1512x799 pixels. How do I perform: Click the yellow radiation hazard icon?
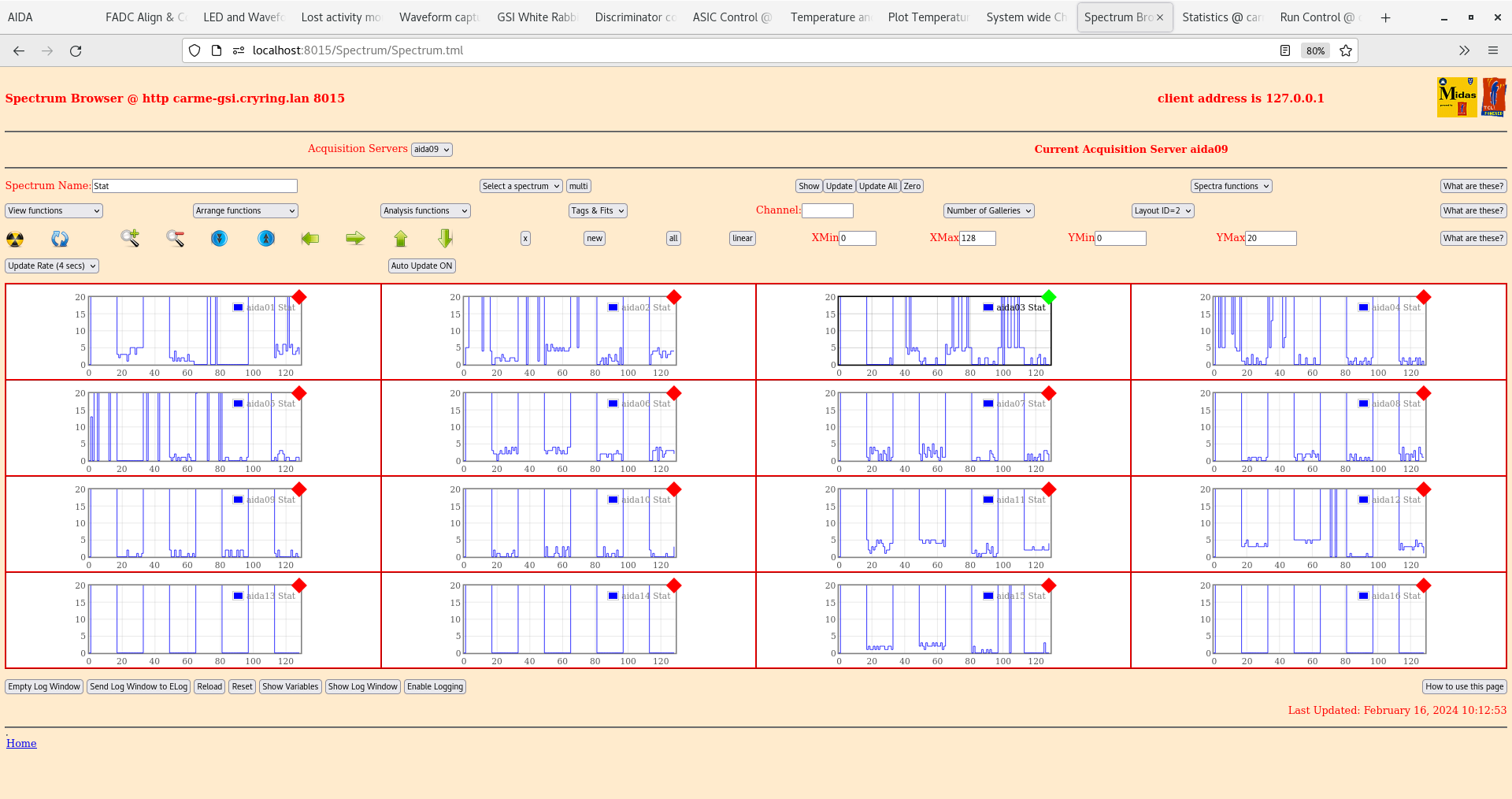tap(15, 239)
